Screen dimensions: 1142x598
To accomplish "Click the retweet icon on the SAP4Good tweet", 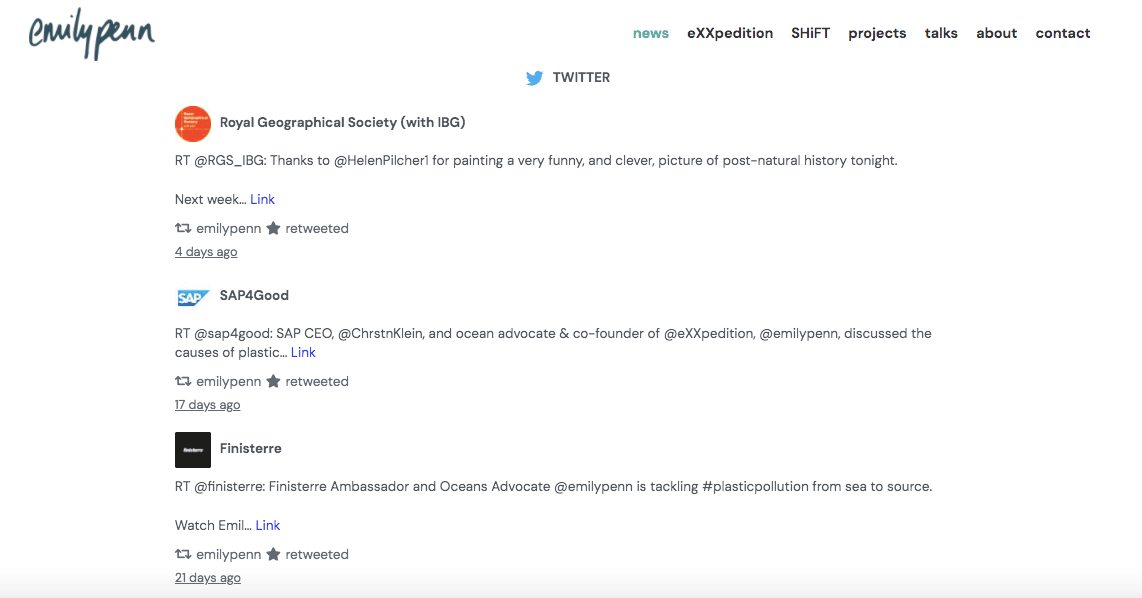I will (183, 381).
